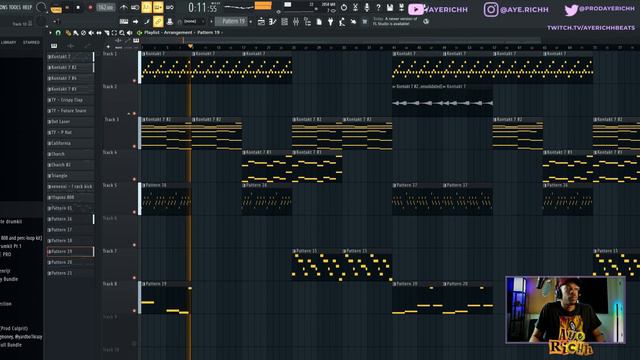Click the undo history circular arrow icon
The width and height of the screenshot is (640, 360).
(x=344, y=7)
